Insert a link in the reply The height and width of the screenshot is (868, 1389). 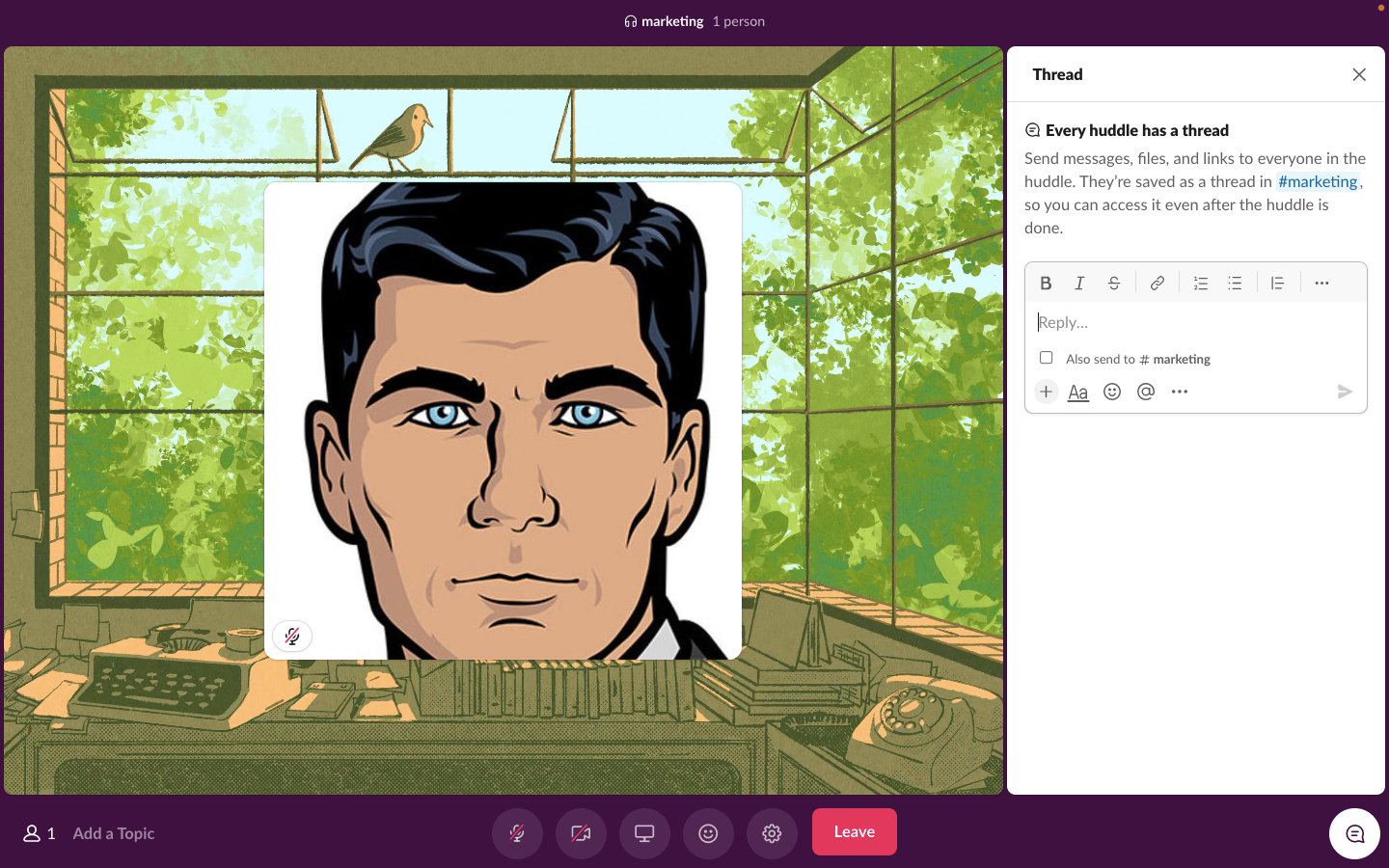click(1157, 283)
